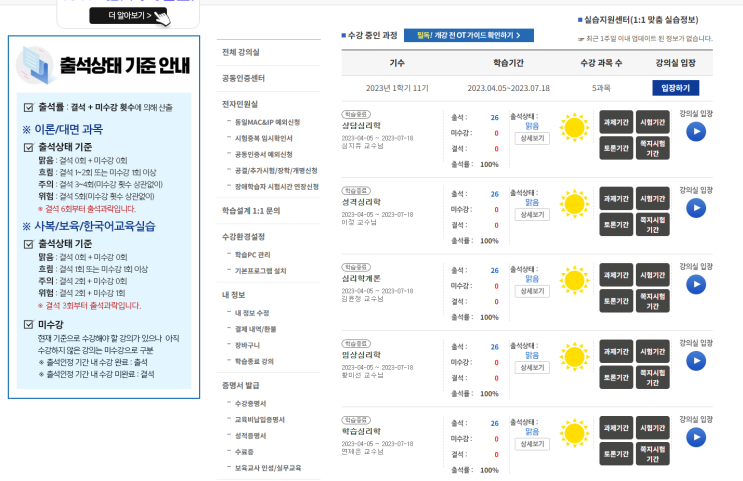This screenshot has height=481, width=743.
Task: Click 쪽지시험 기간 for 성격심리학
Action: (652, 225)
